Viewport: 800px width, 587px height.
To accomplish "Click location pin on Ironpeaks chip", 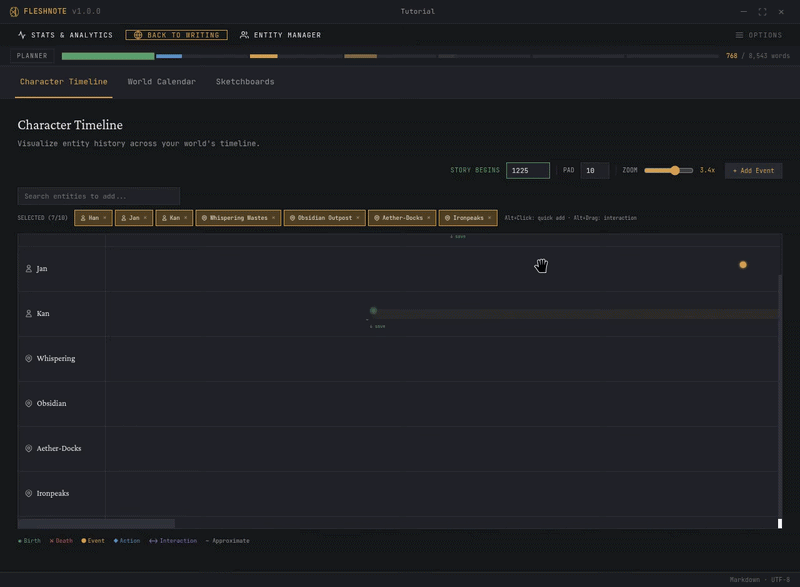I will [447, 218].
